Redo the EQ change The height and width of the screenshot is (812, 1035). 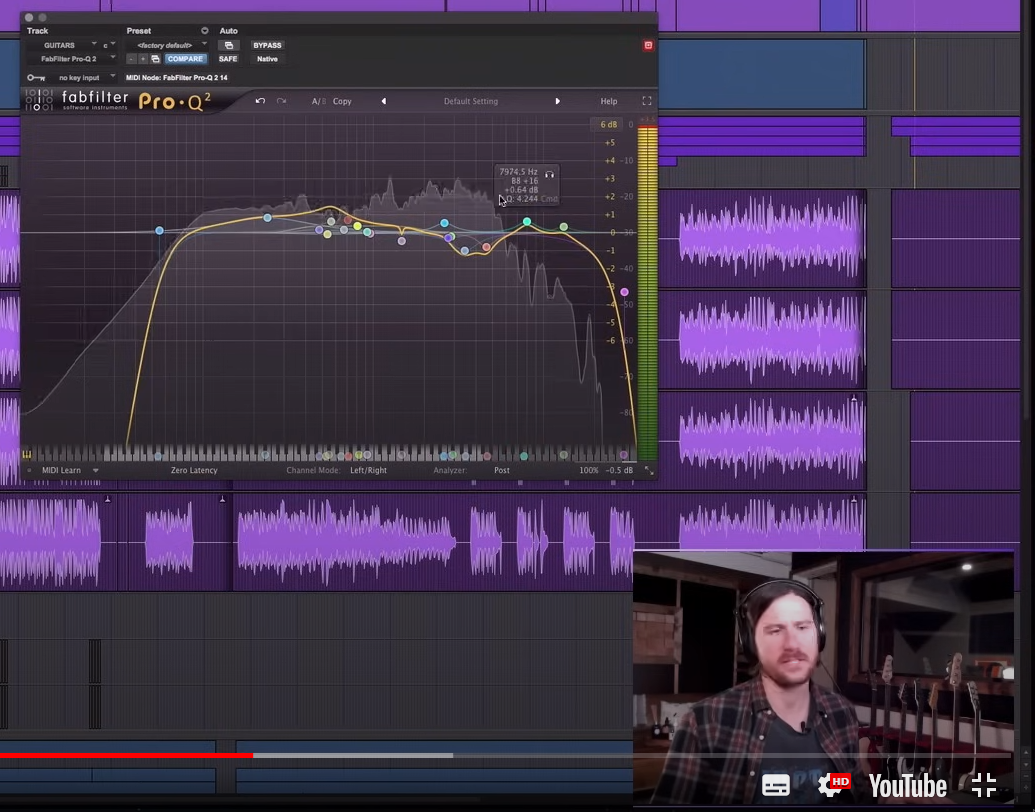tap(282, 101)
